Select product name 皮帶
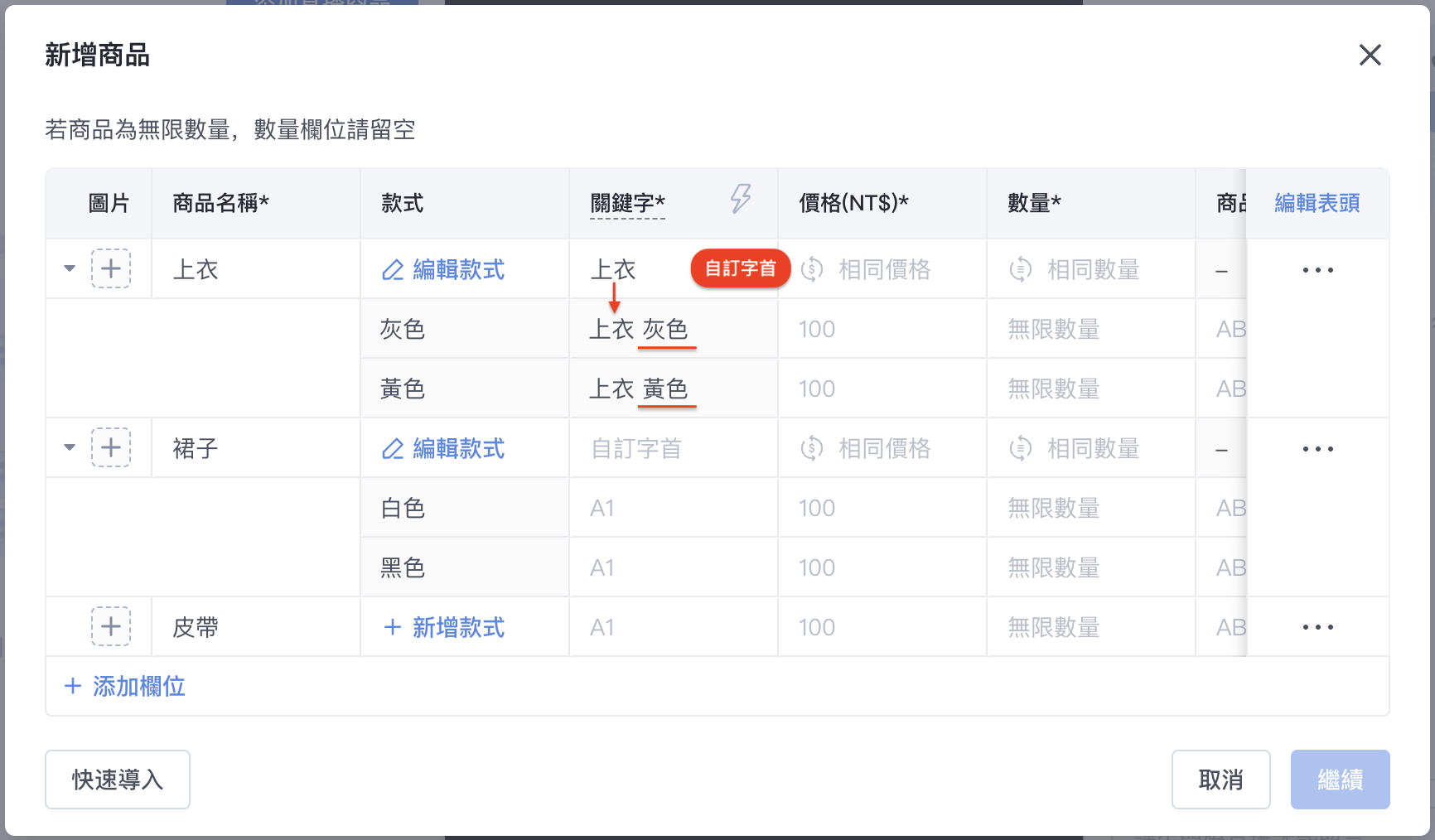 [256, 627]
